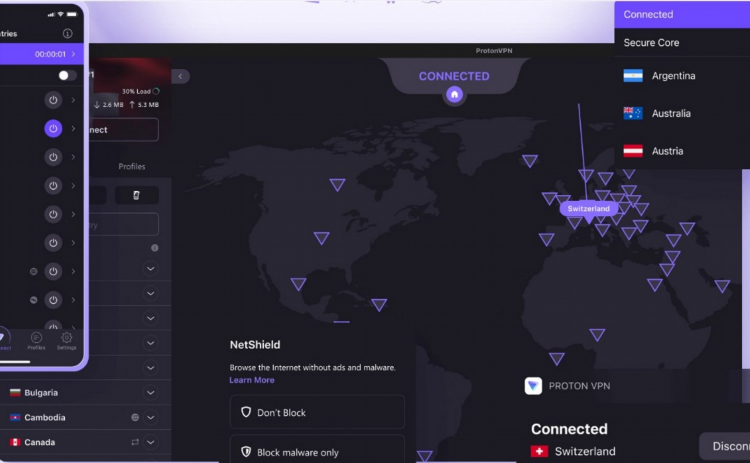750x463 pixels.
Task: Select the Don't Block option
Action: (x=317, y=412)
